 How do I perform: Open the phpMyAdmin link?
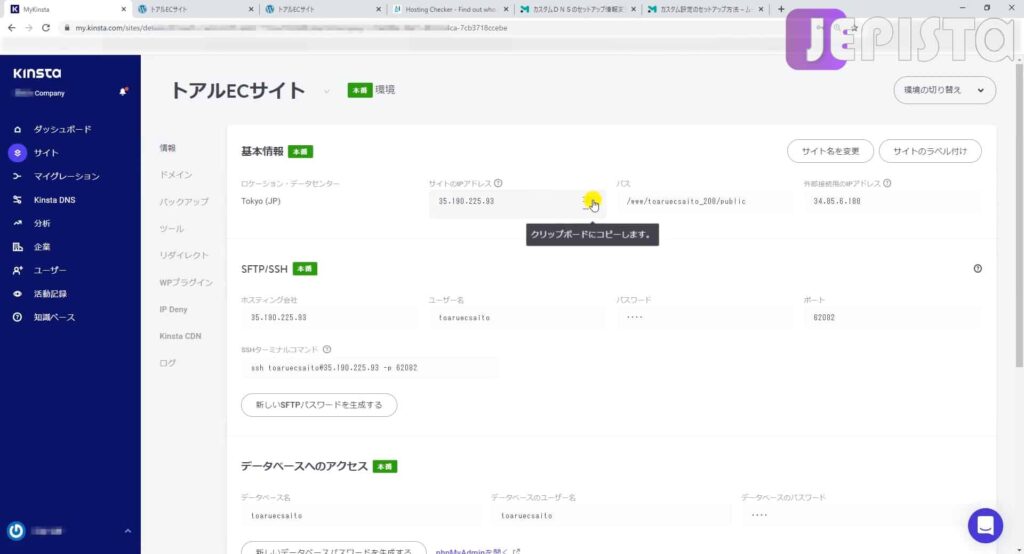(x=478, y=551)
